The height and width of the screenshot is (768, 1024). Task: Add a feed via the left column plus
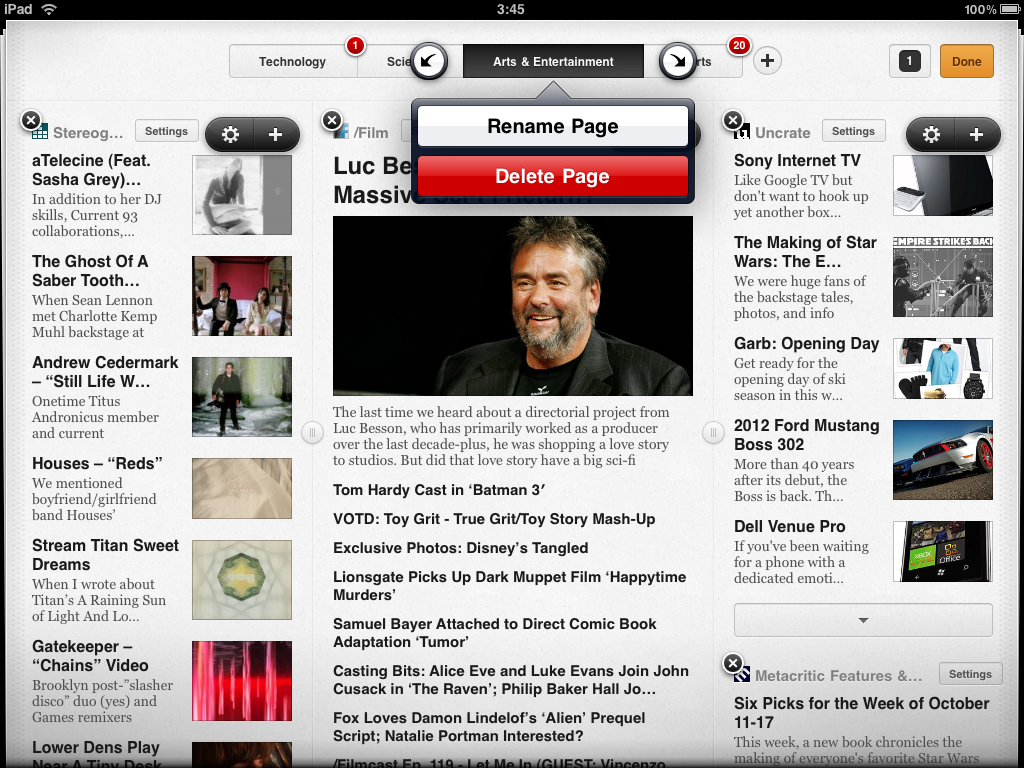click(x=276, y=135)
